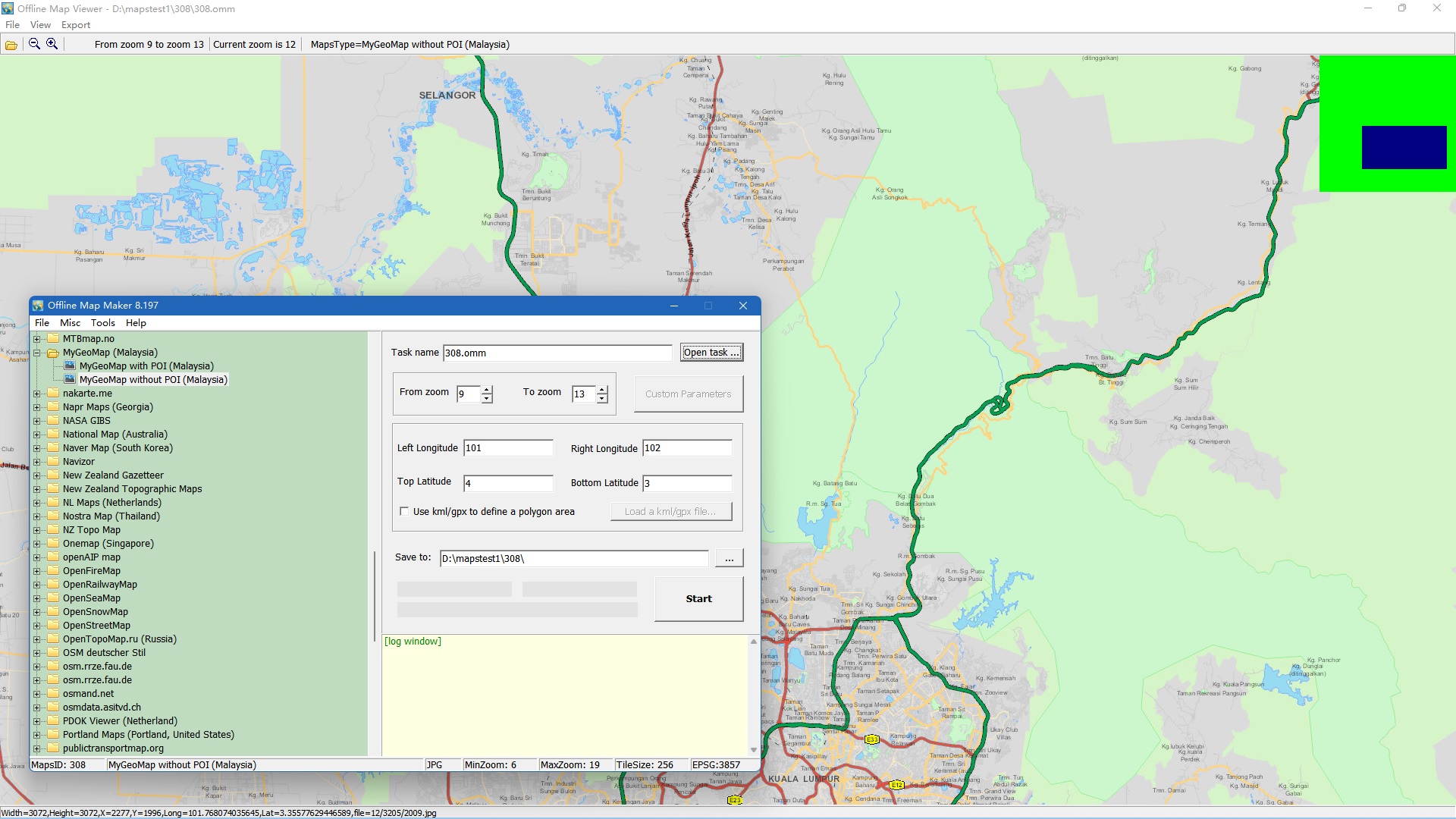
Task: Decrease the From zoom spinner value
Action: point(487,399)
